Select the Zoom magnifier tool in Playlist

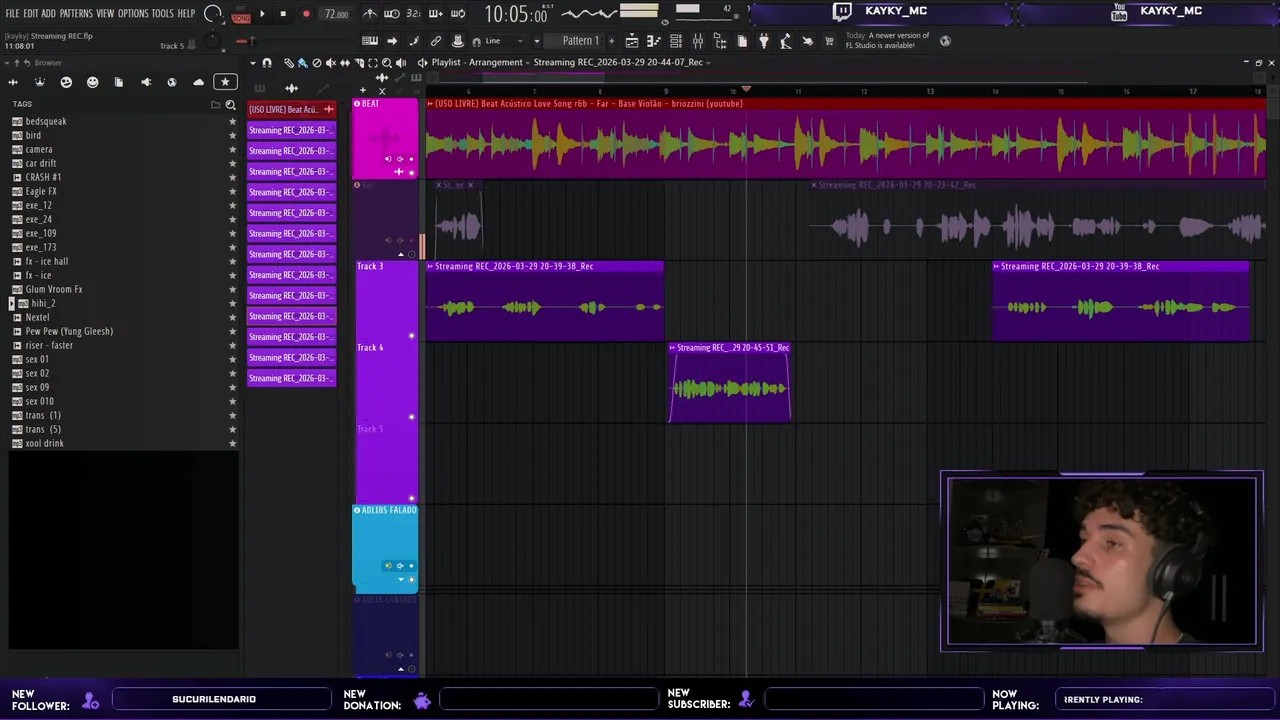pos(387,63)
